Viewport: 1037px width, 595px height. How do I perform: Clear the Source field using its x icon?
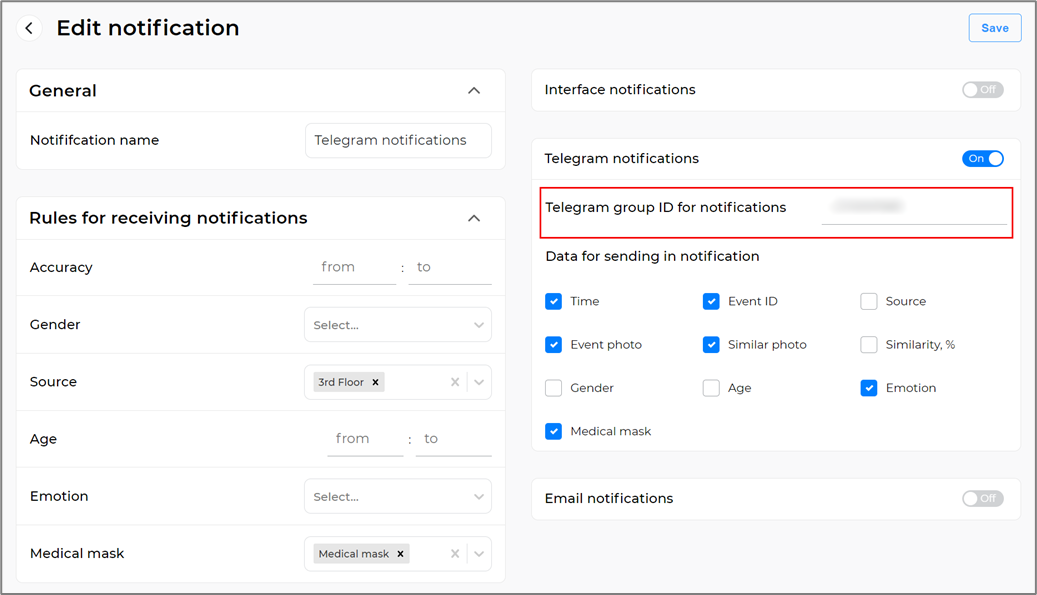click(x=455, y=382)
